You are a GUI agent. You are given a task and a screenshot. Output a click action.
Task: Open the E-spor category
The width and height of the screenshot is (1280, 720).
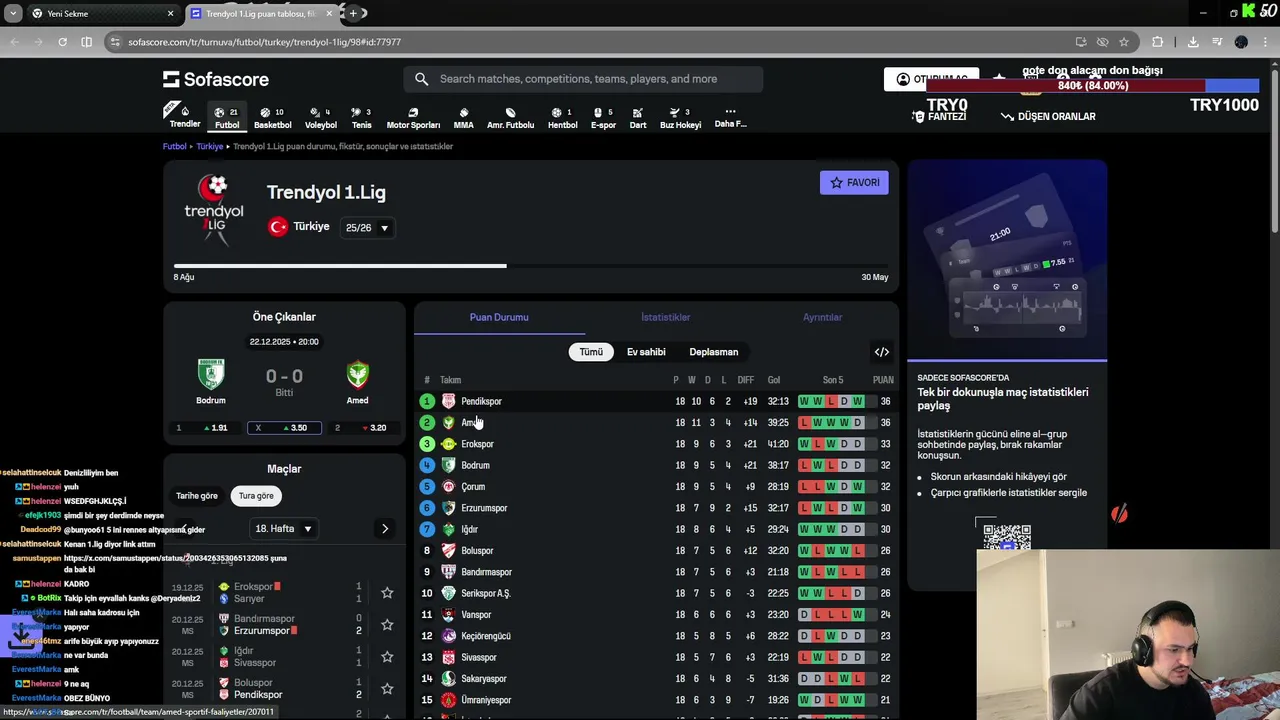pyautogui.click(x=603, y=117)
